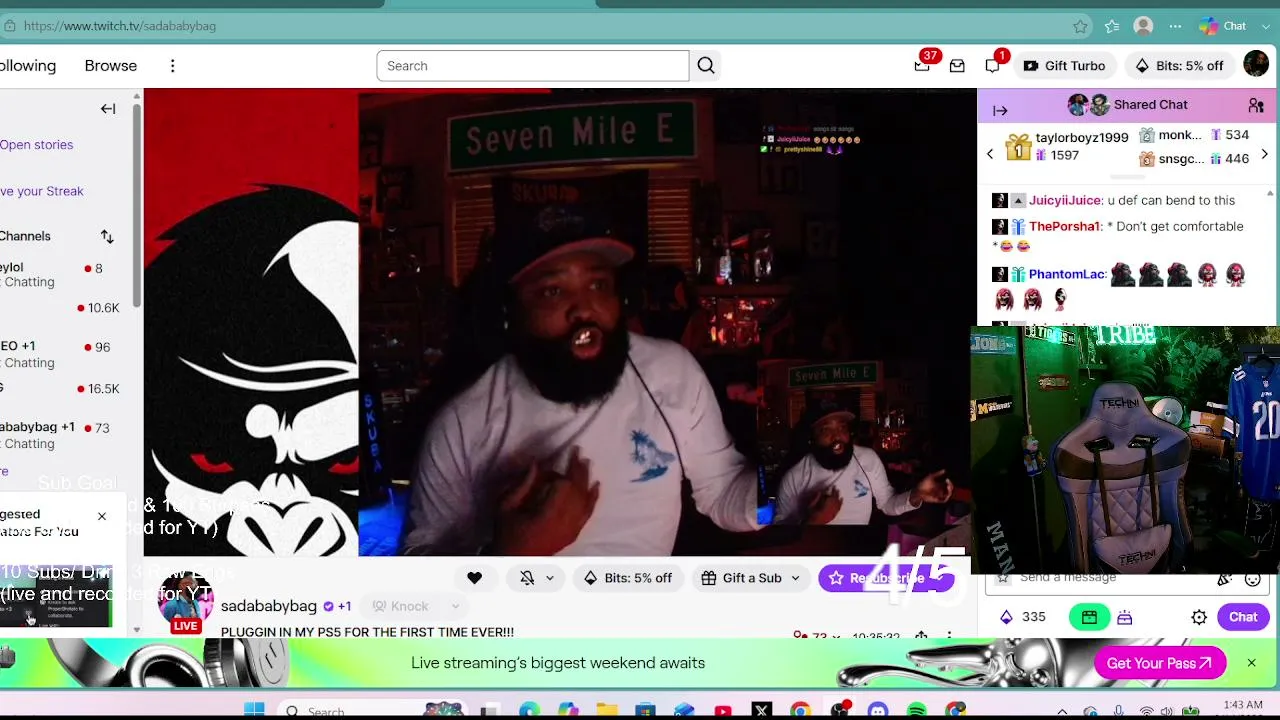Open the green channel points rewards icon
This screenshot has height=720, width=1280.
1089,618
